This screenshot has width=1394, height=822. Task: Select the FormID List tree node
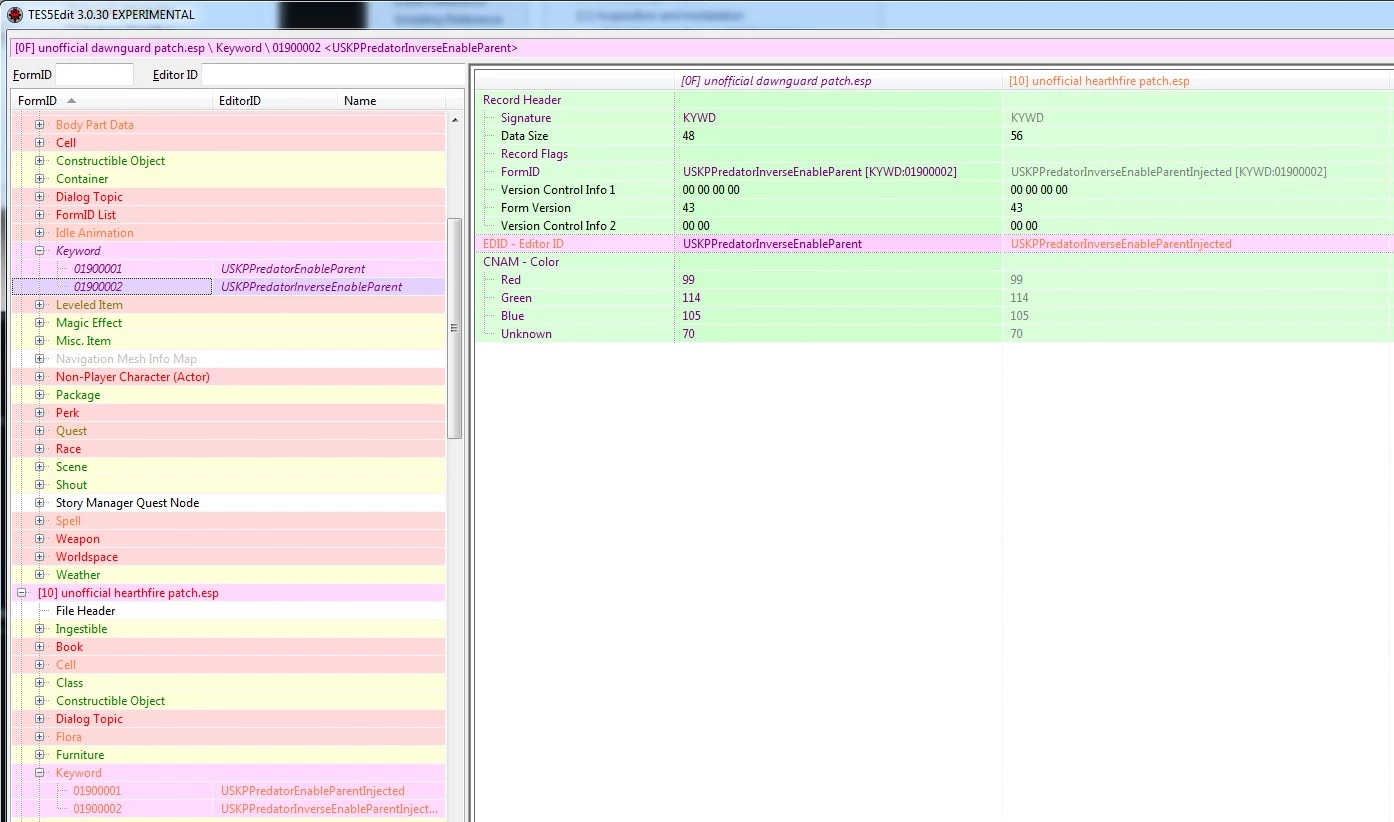point(86,215)
